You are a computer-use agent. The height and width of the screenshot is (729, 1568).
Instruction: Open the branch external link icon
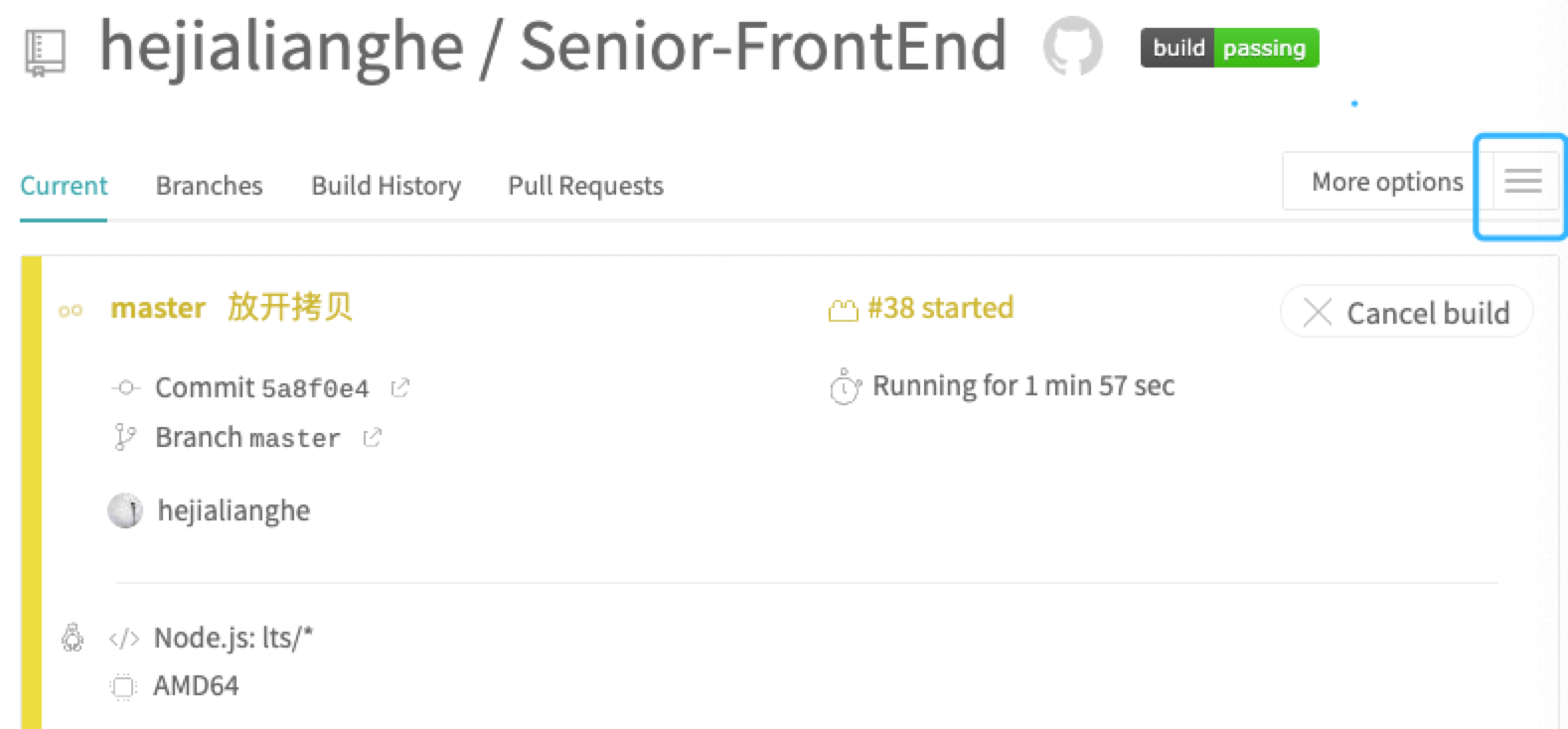[x=373, y=437]
